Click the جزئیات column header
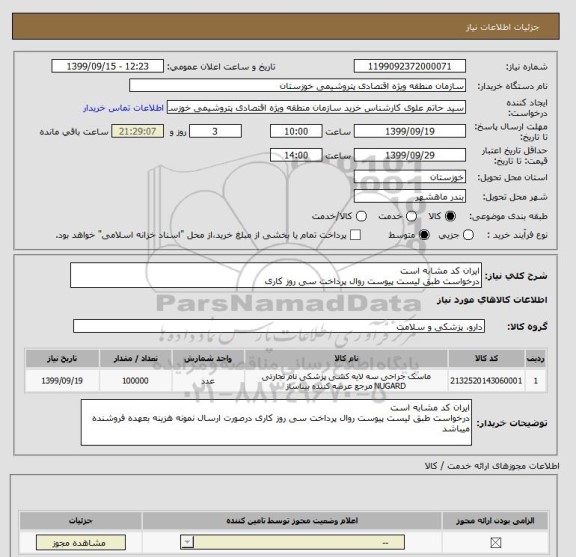The image size is (576, 557). point(80,521)
